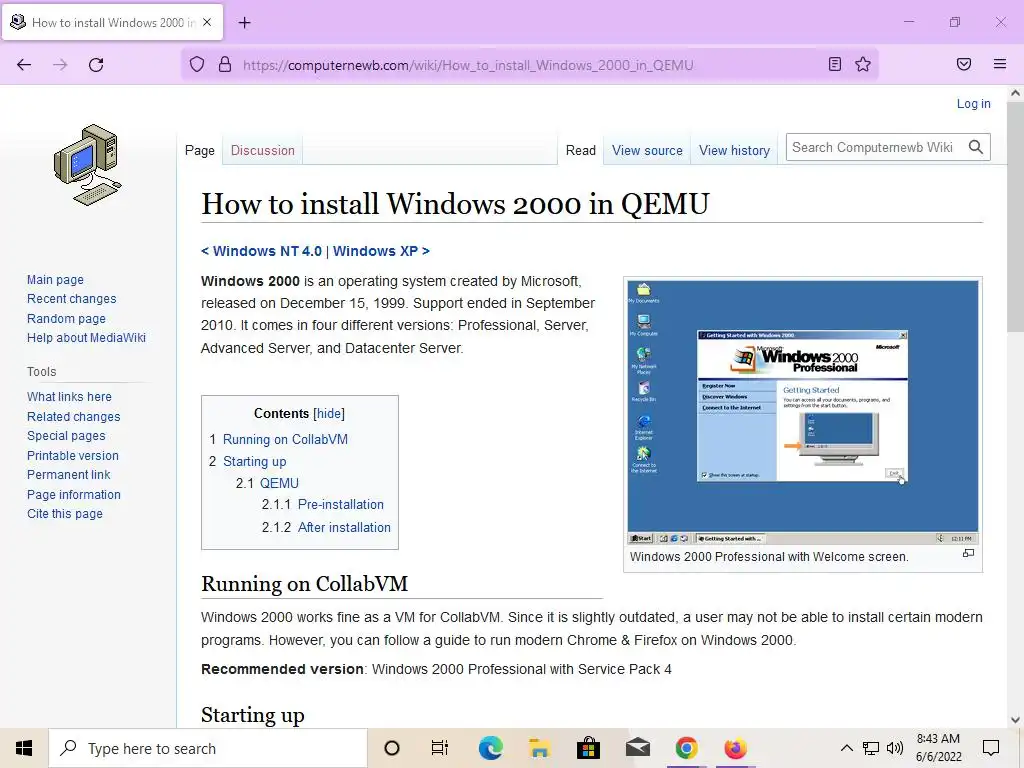1024x768 pixels.
Task: Jump to After installation in contents
Action: [344, 527]
